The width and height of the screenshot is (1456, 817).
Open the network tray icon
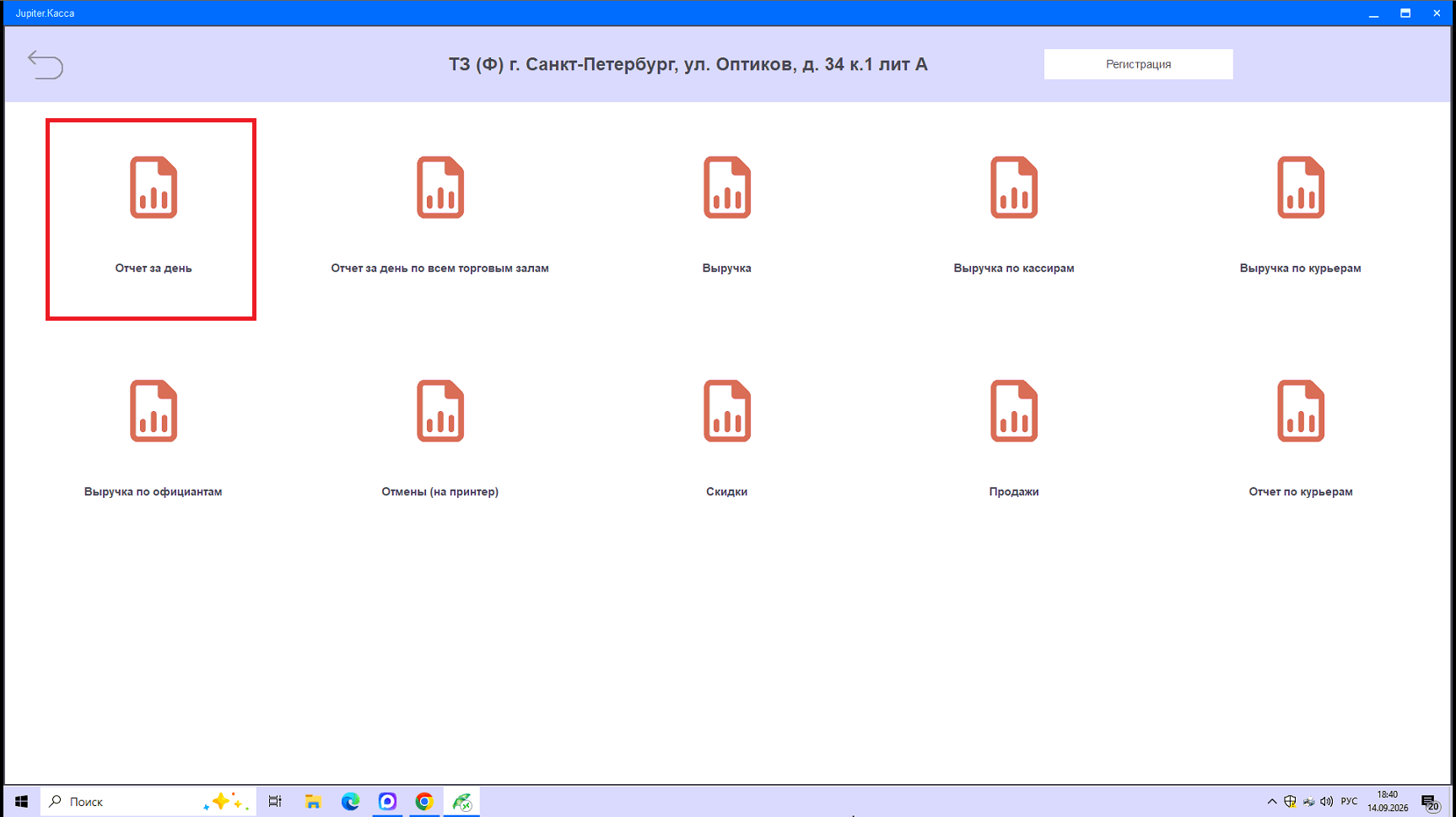click(1308, 802)
